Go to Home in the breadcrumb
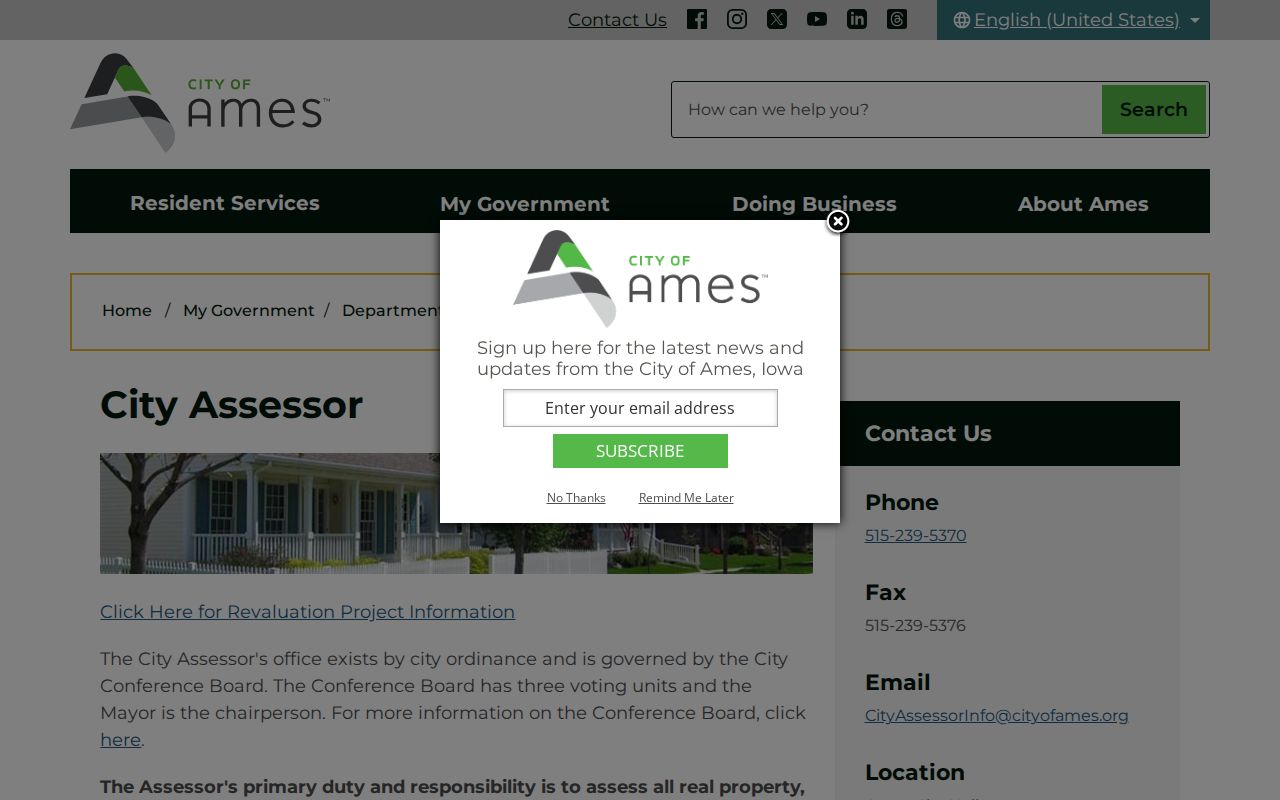 click(x=127, y=311)
